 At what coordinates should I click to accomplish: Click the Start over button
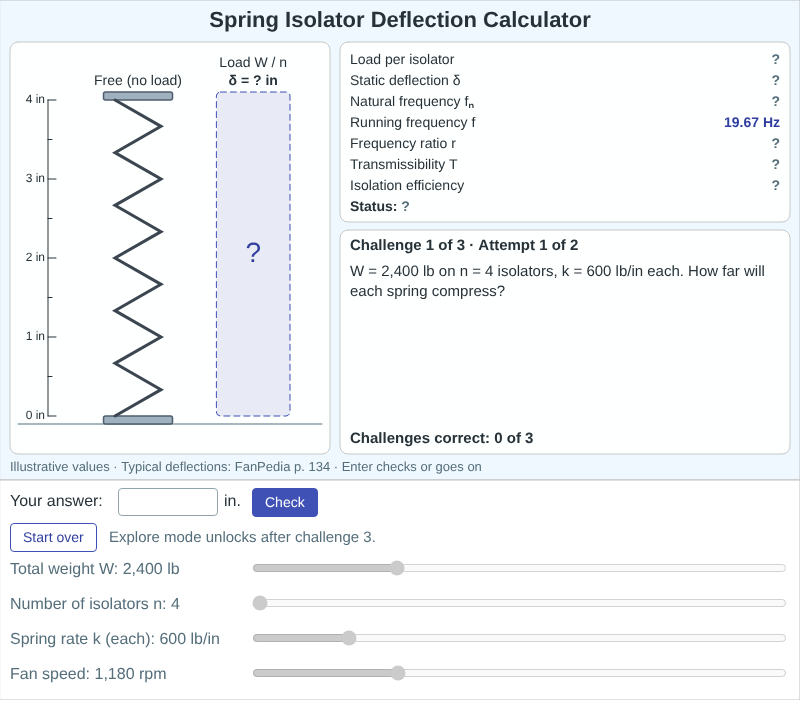tap(54, 537)
